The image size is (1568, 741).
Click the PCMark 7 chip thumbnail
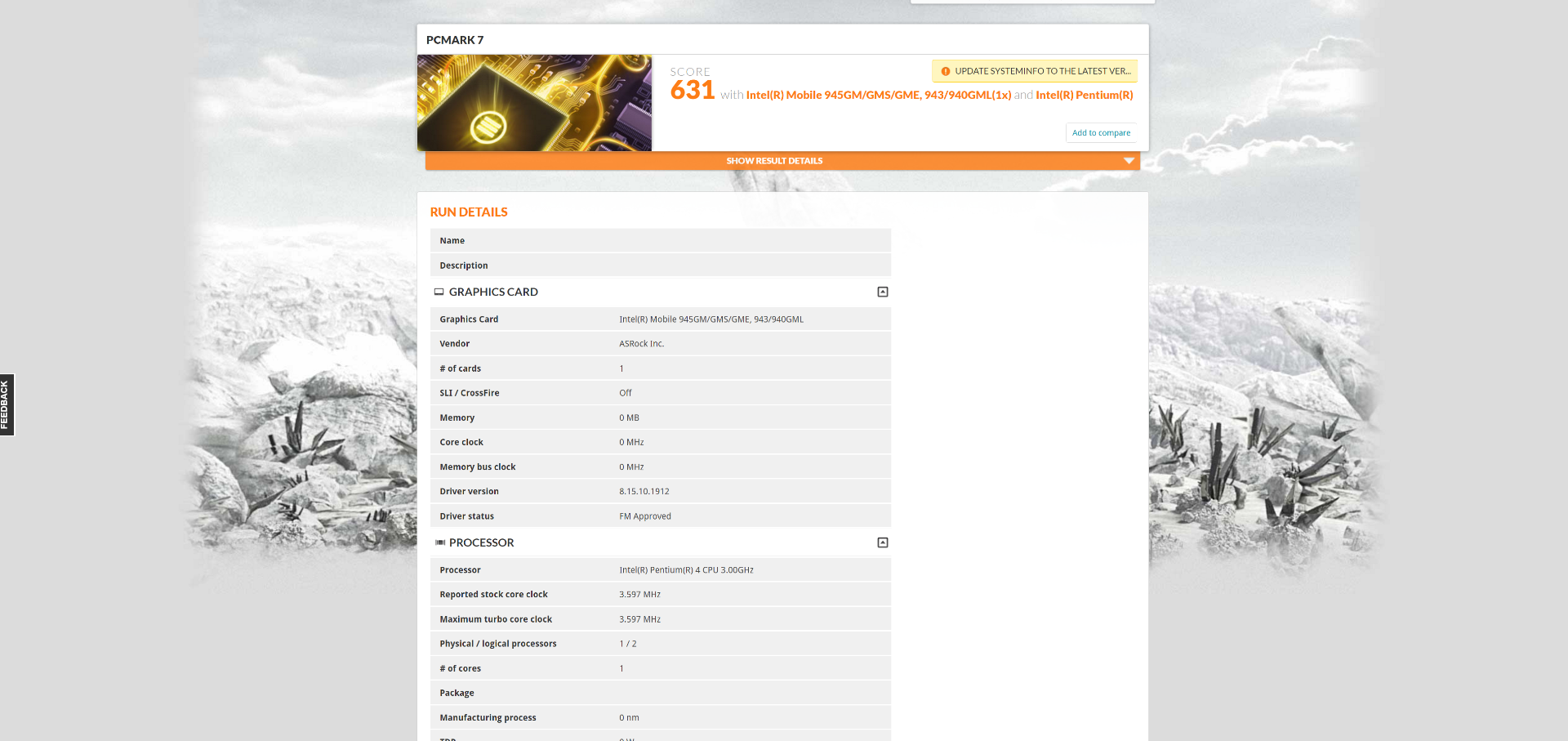[534, 103]
